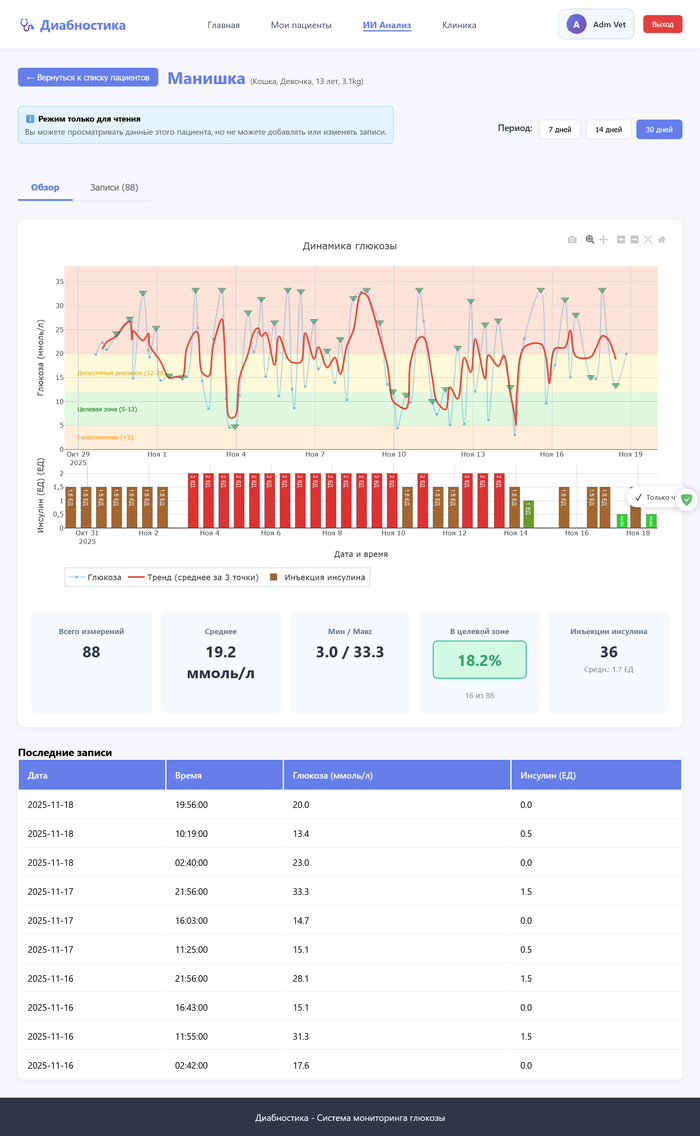Switch to the Записи (88) tab

pos(114,187)
